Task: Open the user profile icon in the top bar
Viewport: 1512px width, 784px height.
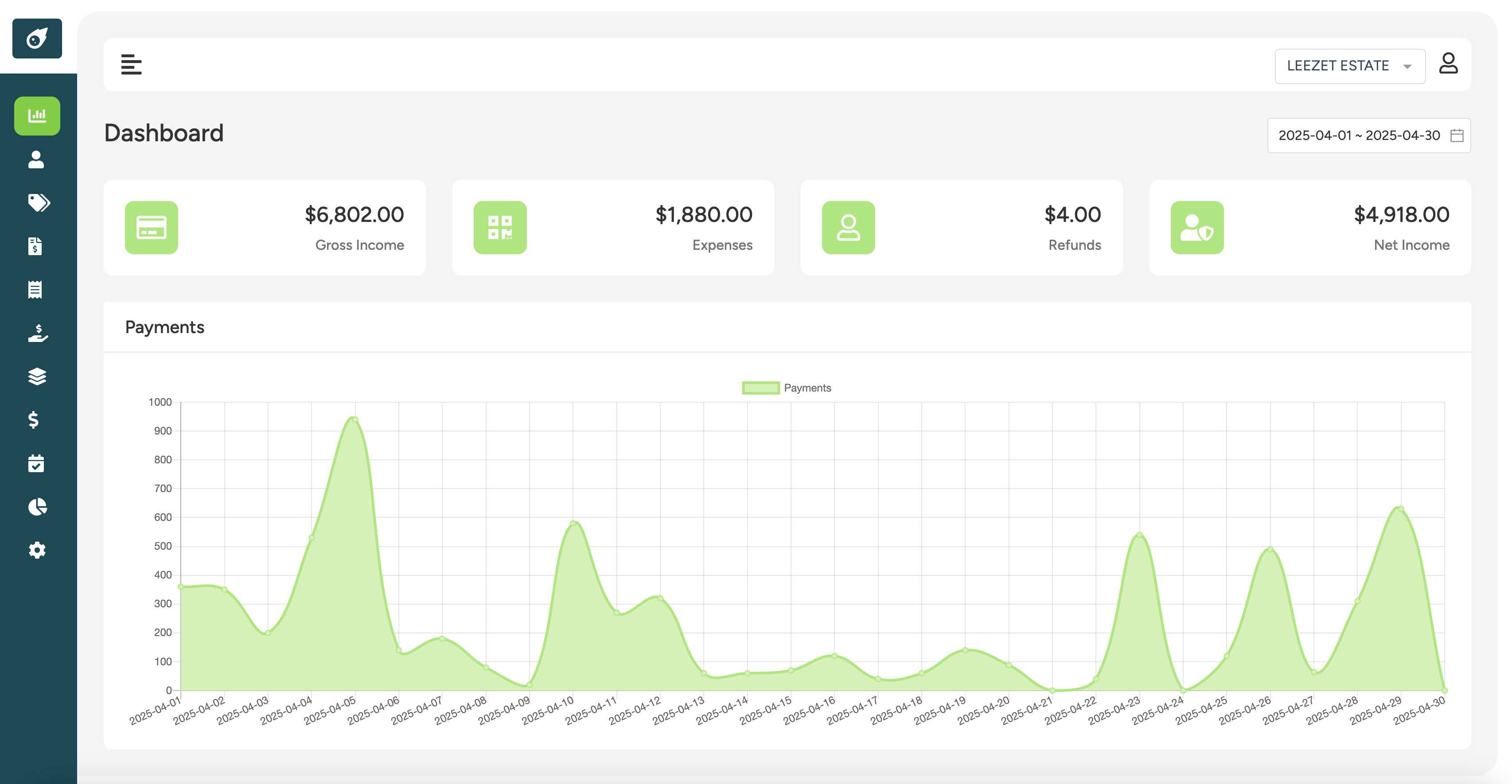Action: 1448,63
